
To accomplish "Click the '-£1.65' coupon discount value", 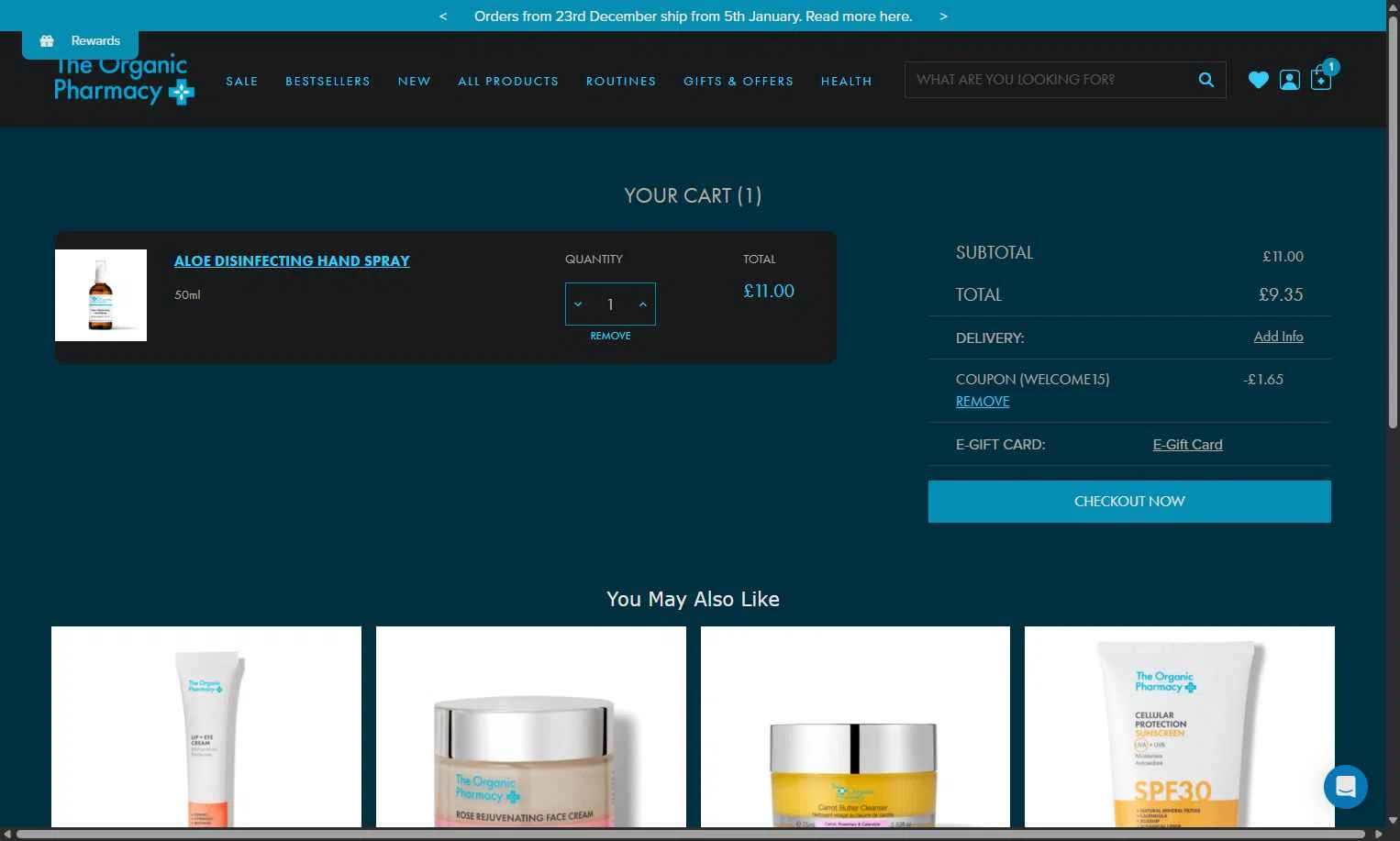I will (x=1263, y=380).
